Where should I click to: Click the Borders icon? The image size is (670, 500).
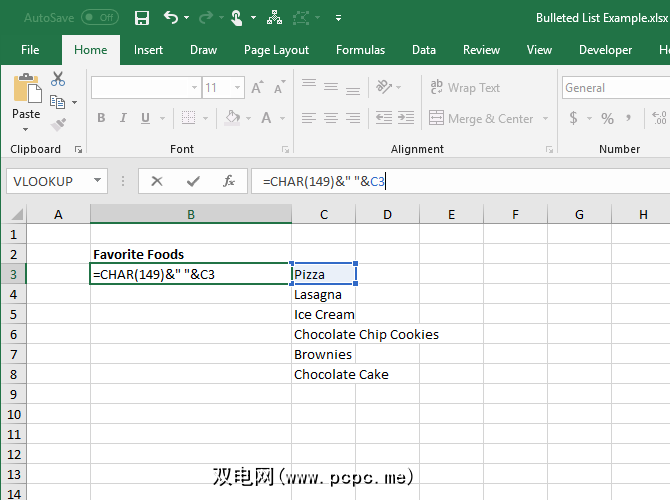(188, 118)
